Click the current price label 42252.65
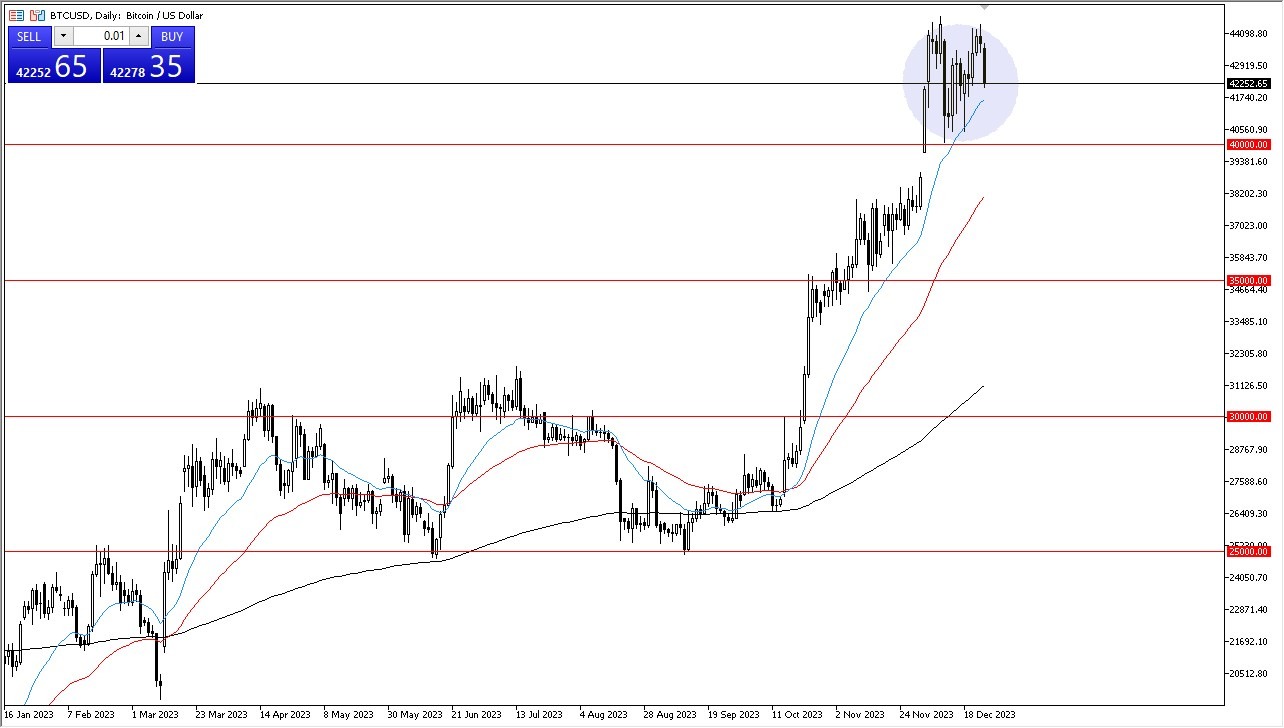 coord(1249,84)
